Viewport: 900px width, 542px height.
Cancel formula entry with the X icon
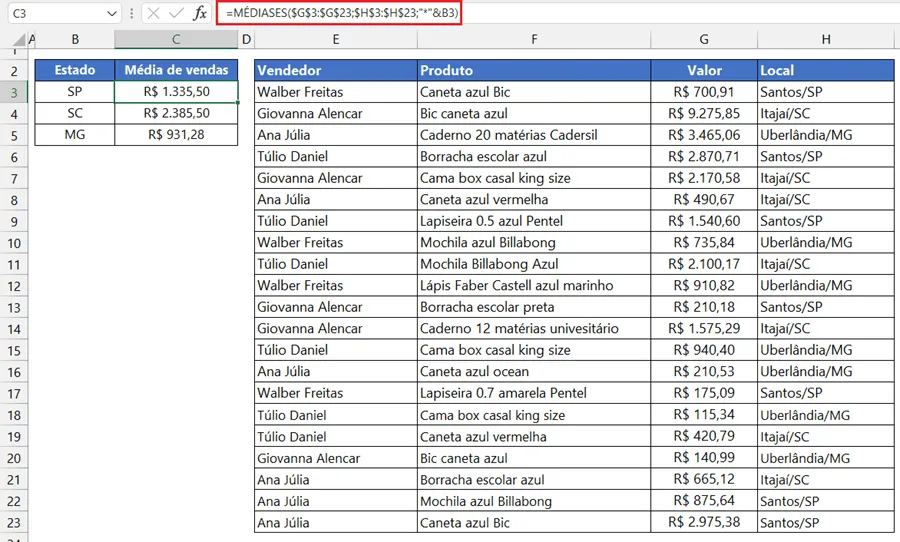click(x=153, y=13)
